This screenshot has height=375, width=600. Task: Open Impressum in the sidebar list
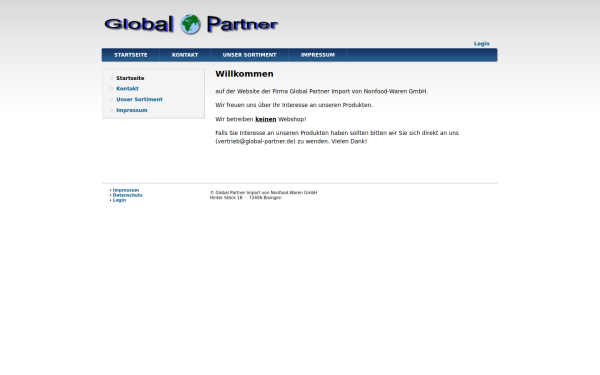pyautogui.click(x=132, y=110)
